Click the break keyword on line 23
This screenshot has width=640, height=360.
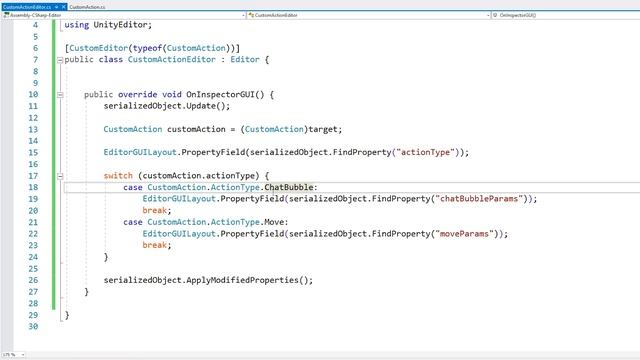pos(155,245)
